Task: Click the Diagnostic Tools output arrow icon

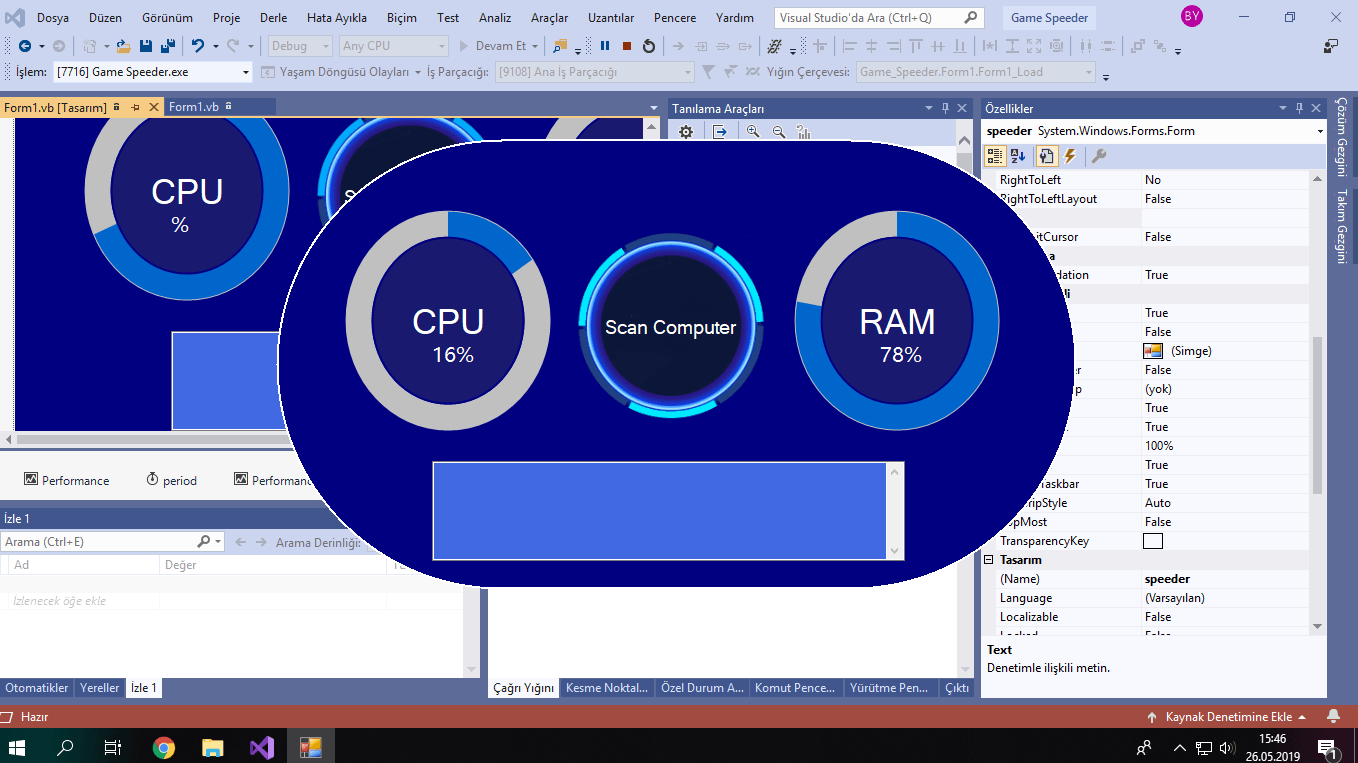Action: [720, 132]
